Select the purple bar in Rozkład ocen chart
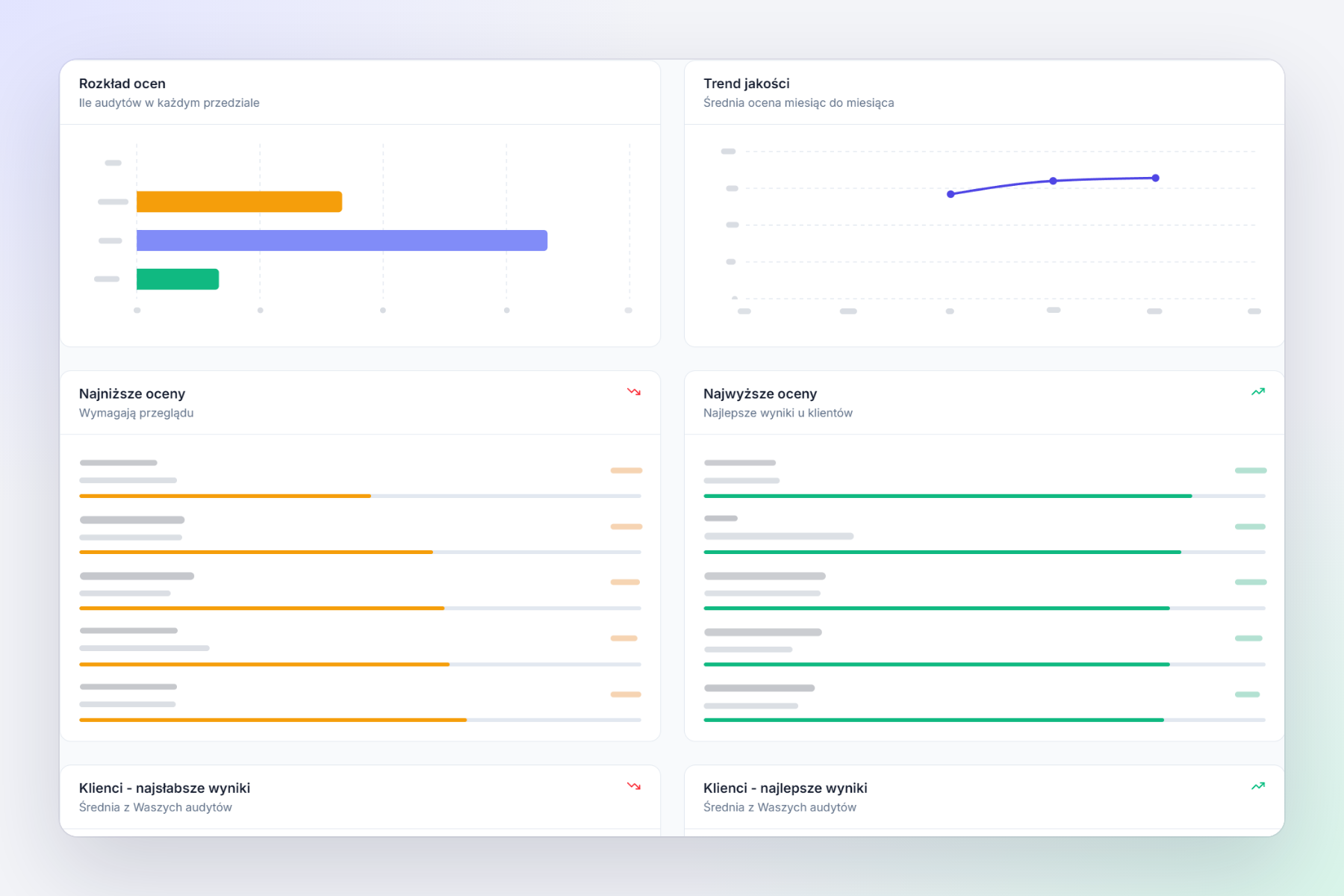This screenshot has height=896, width=1344. pos(342,240)
